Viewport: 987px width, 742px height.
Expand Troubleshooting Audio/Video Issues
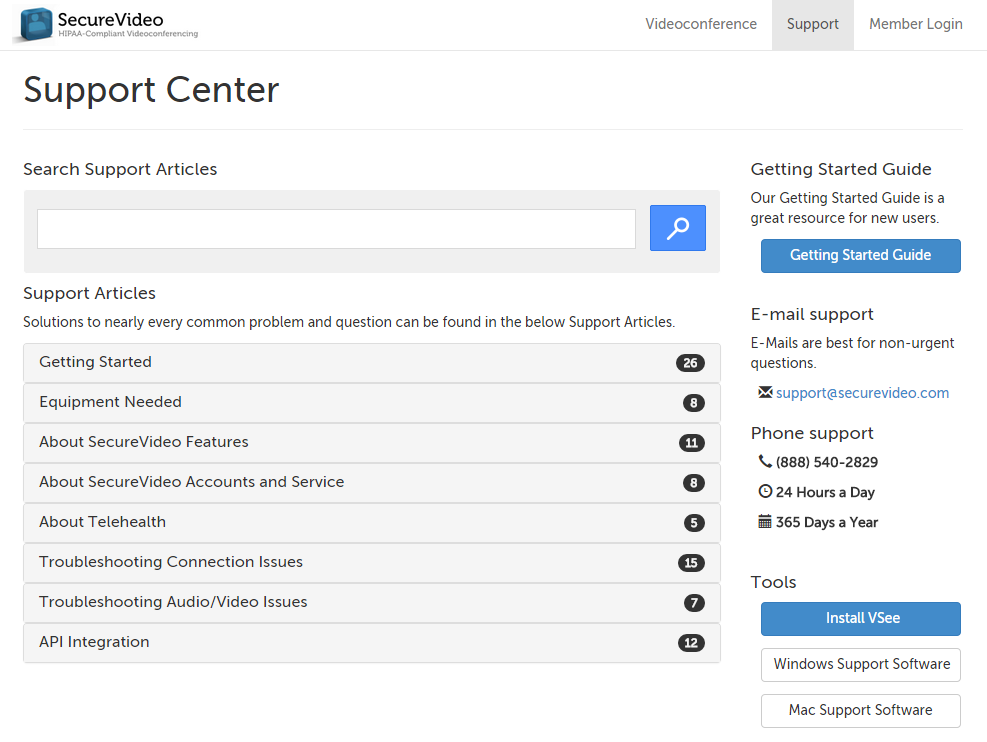point(371,602)
